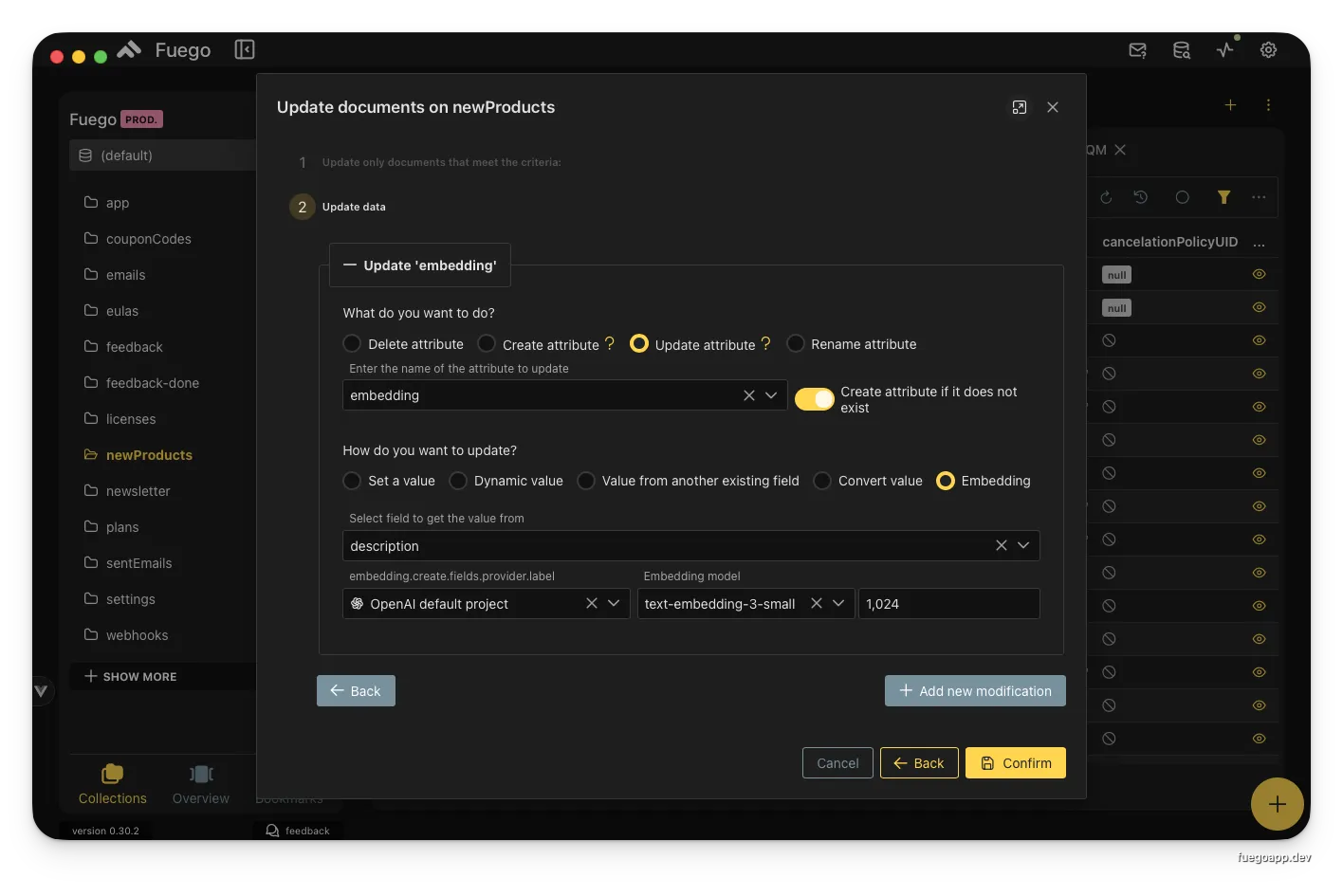
Task: Click the yellow plus button at bottom right
Action: tap(1278, 804)
